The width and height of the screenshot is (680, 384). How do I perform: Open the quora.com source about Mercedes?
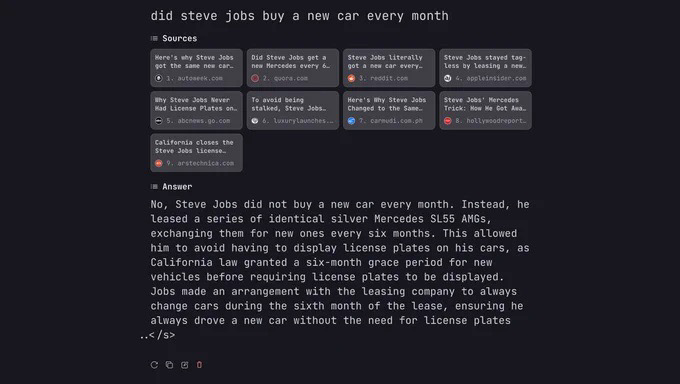293,68
